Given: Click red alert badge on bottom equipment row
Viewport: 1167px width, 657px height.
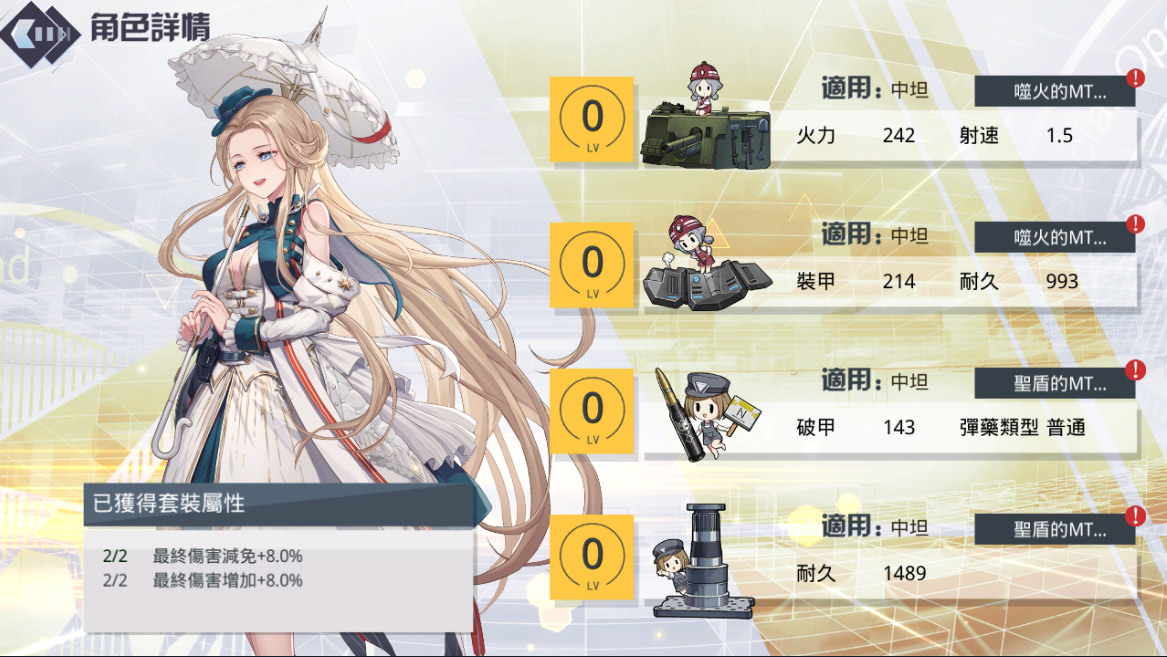Looking at the screenshot, I should [x=1135, y=515].
